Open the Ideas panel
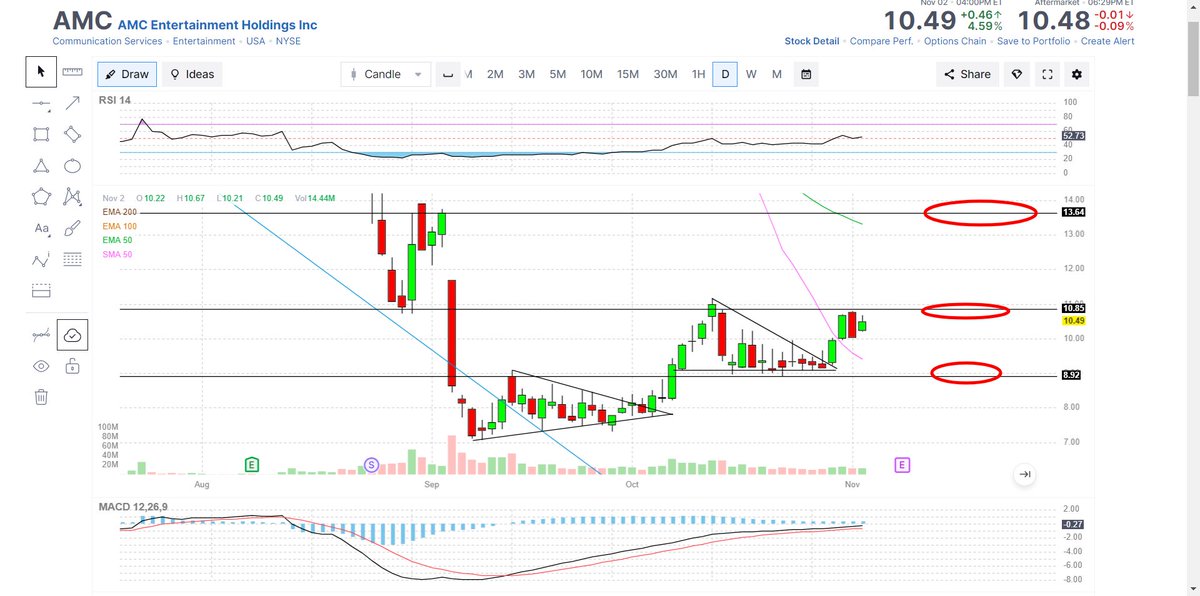 tap(192, 74)
